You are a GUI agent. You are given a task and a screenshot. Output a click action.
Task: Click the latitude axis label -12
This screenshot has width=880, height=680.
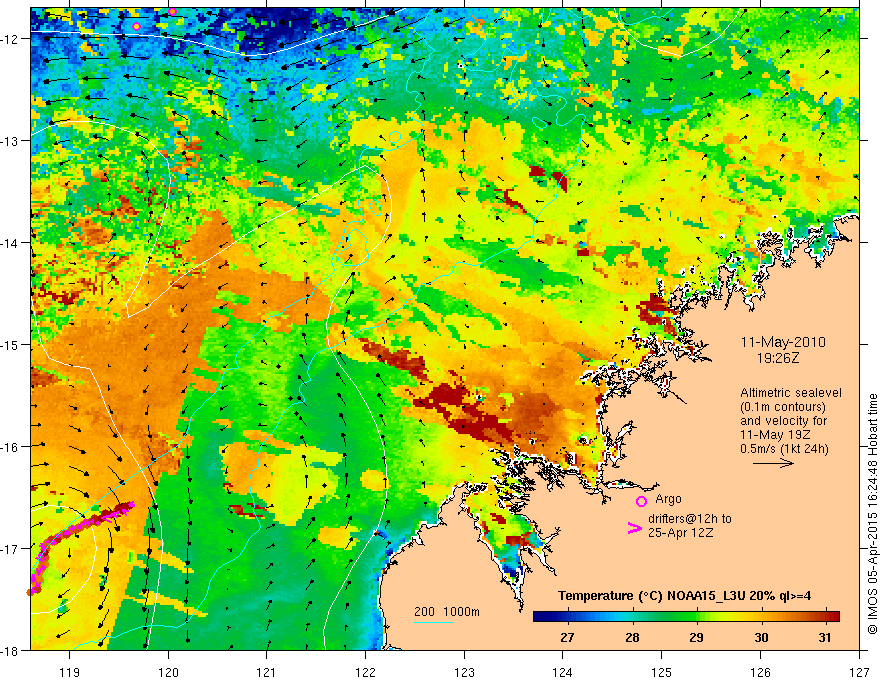[10, 39]
